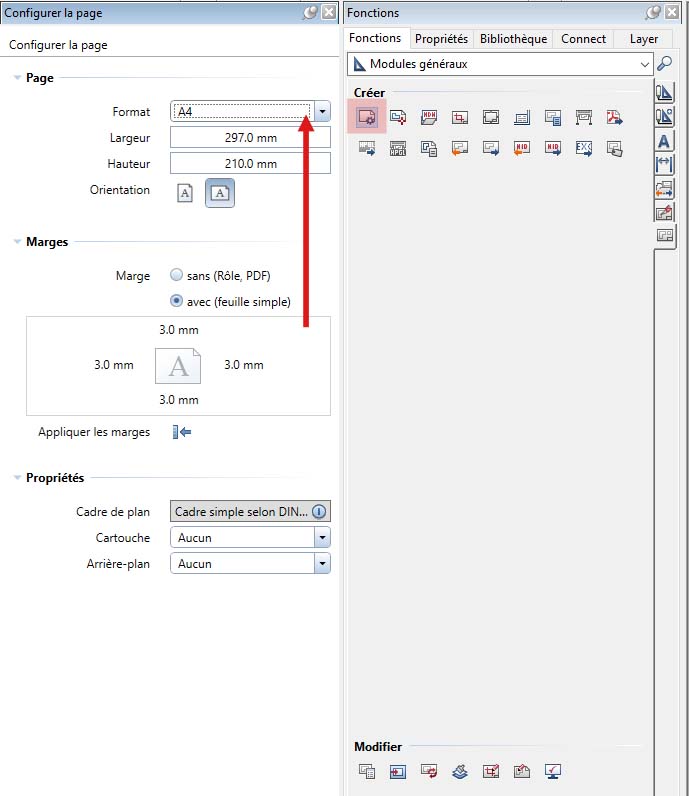The image size is (689, 796).
Task: Click the orange and blue arrows sidebar tab
Action: pos(664,188)
